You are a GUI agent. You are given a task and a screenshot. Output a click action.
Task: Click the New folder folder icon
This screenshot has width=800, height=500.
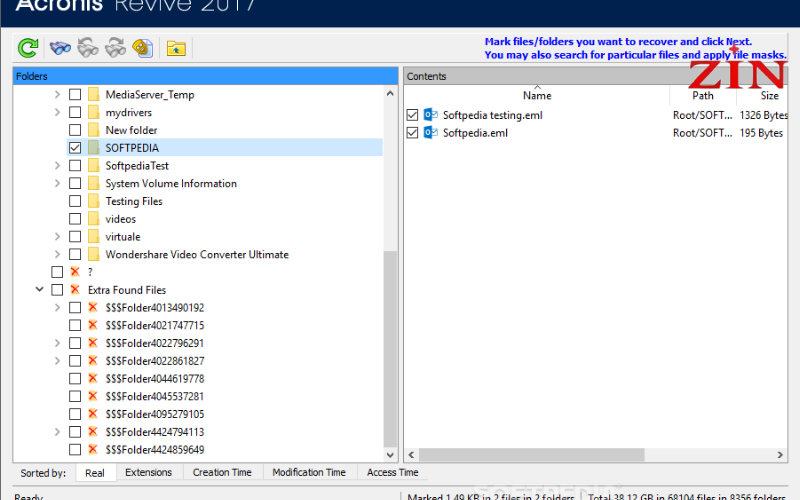tap(93, 130)
